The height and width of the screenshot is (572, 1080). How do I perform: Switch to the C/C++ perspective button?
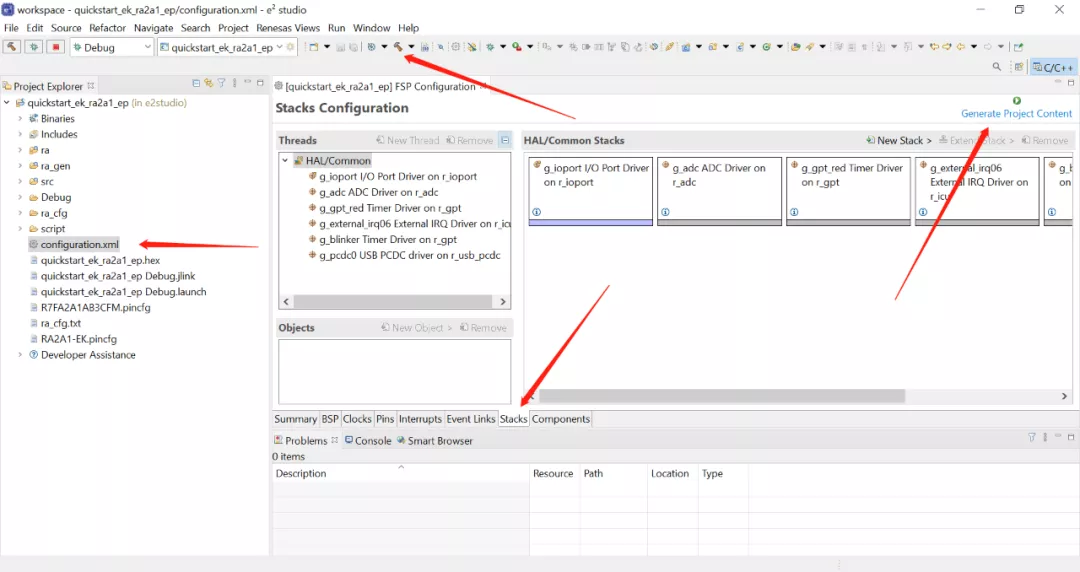click(1052, 67)
